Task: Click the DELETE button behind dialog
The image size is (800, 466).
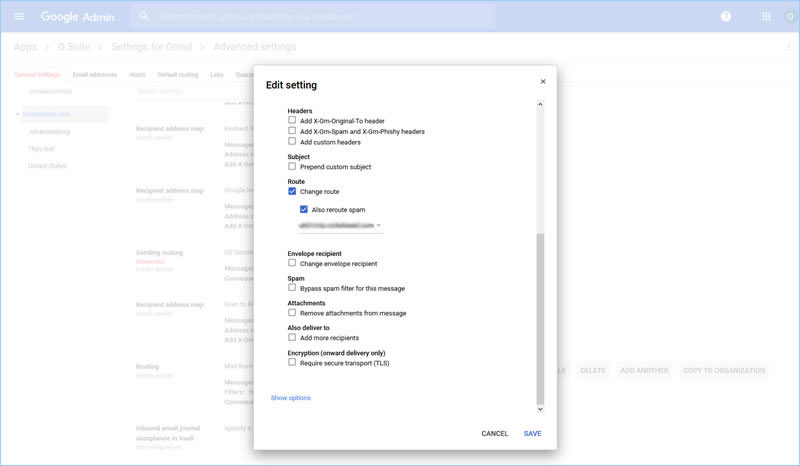Action: 592,371
